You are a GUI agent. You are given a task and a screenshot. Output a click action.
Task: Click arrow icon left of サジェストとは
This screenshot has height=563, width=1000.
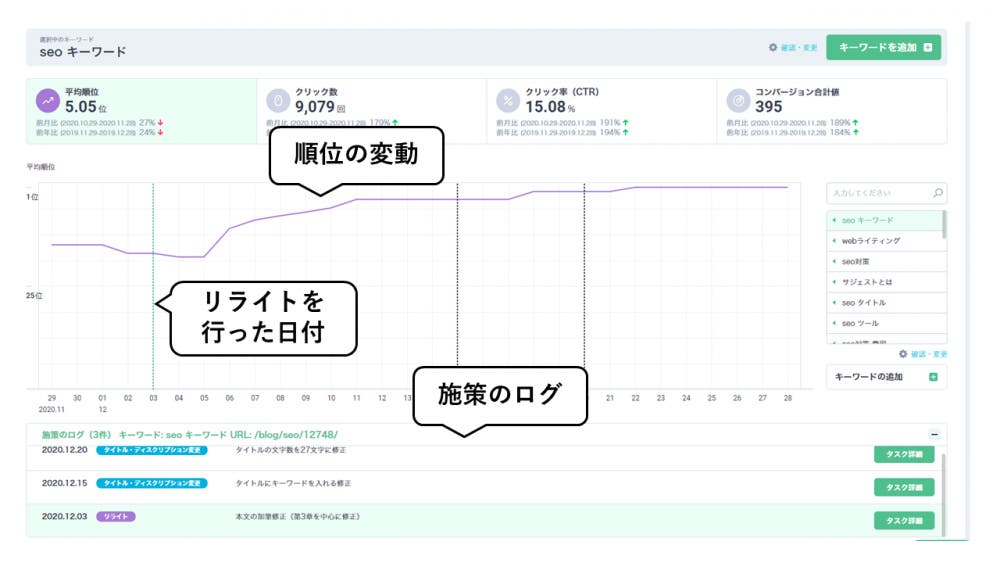pyautogui.click(x=834, y=282)
